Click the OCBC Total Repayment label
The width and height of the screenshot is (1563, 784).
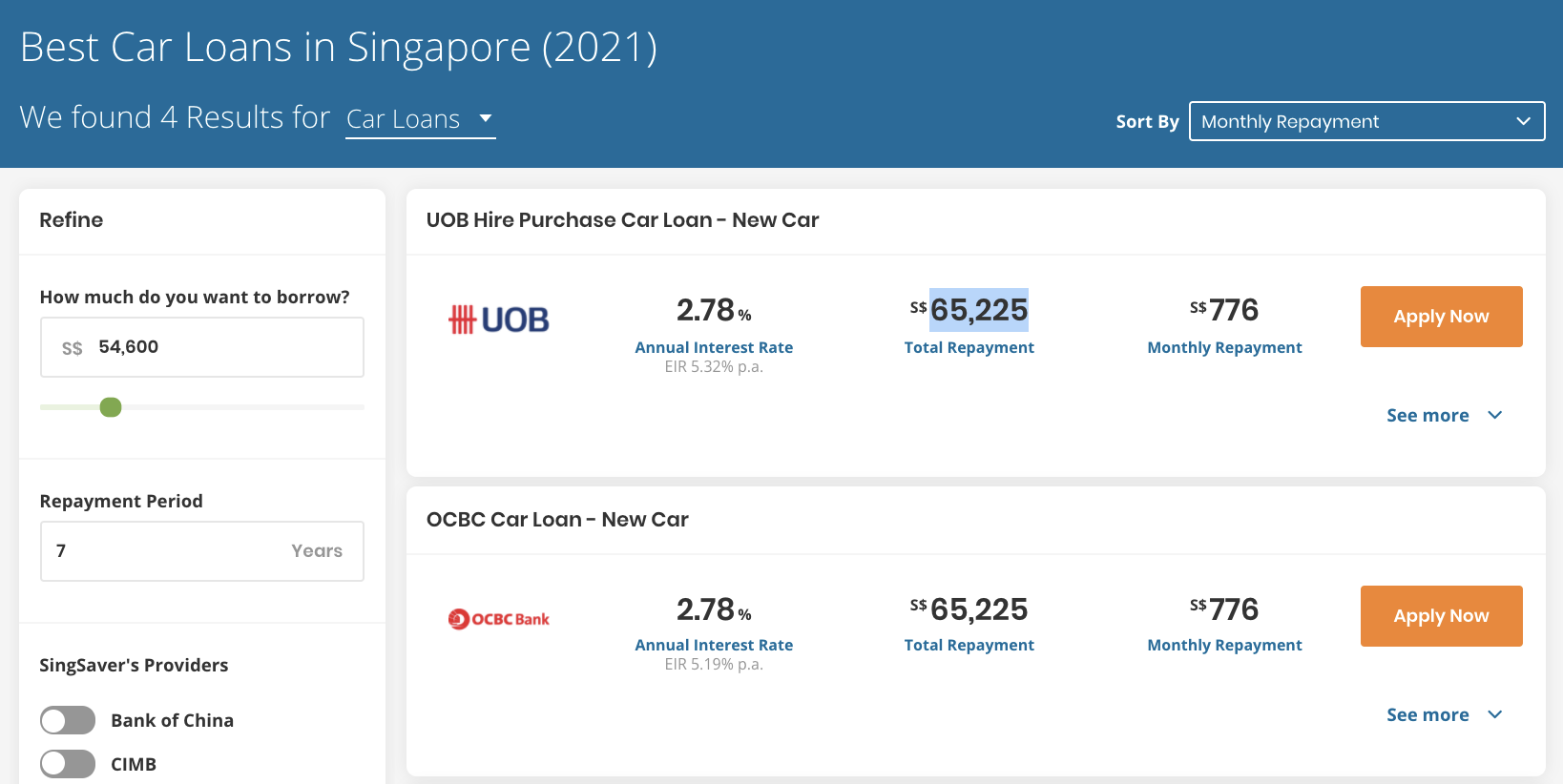pos(969,645)
